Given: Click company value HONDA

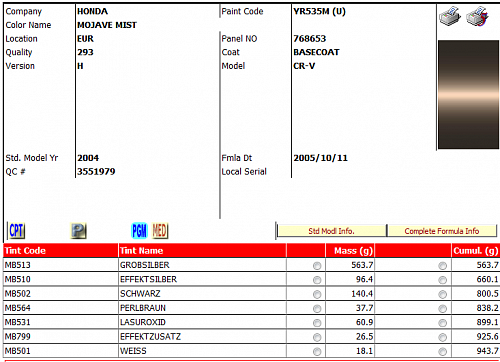Looking at the screenshot, I should [x=93, y=11].
